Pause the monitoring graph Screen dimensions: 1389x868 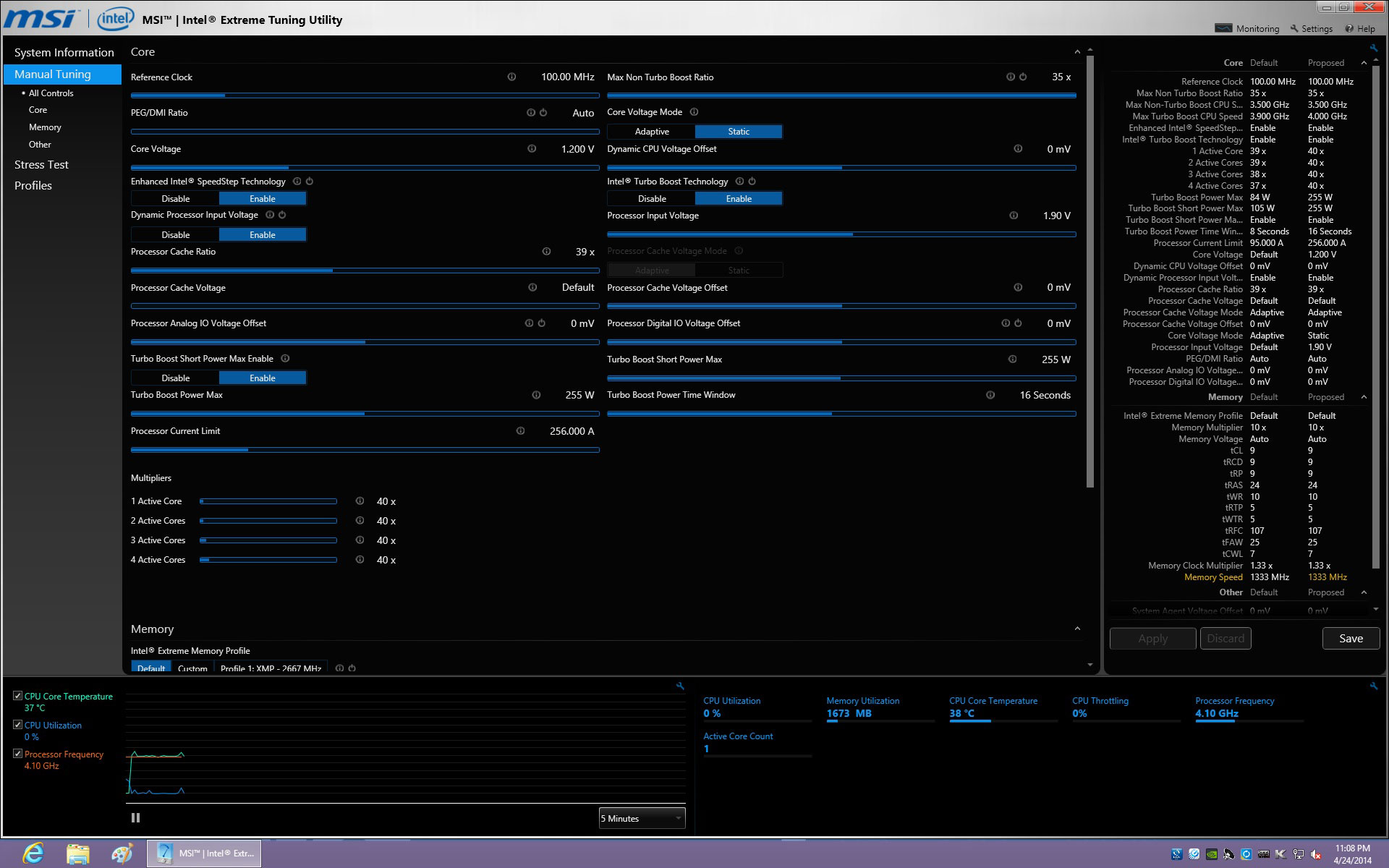135,817
